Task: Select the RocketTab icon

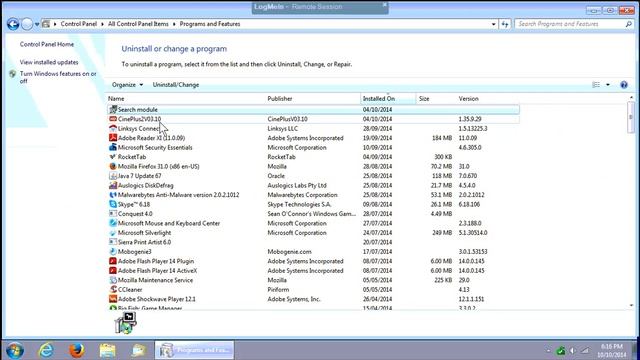Action: (113, 157)
